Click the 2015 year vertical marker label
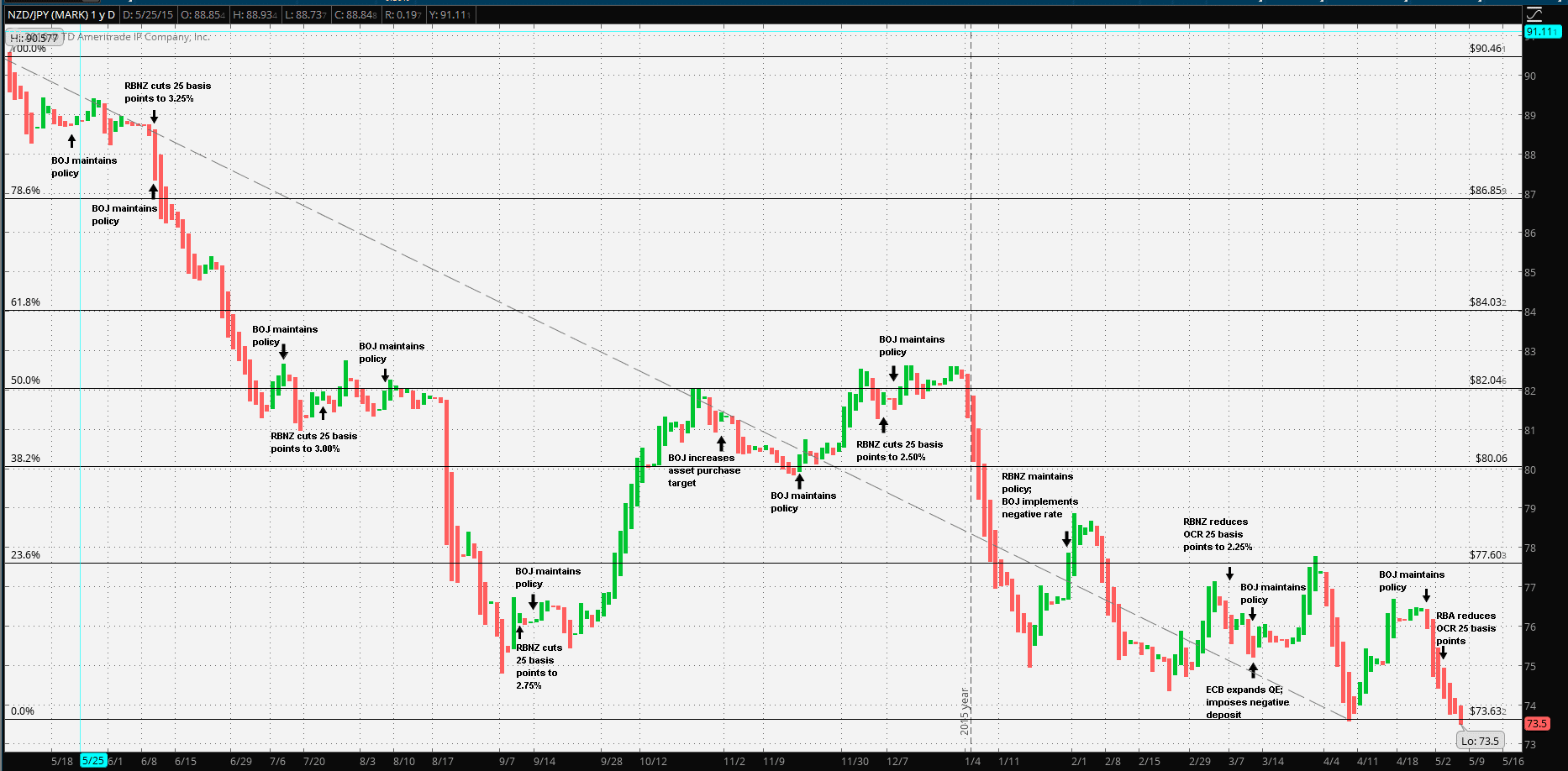The height and width of the screenshot is (771, 1568). point(965,711)
